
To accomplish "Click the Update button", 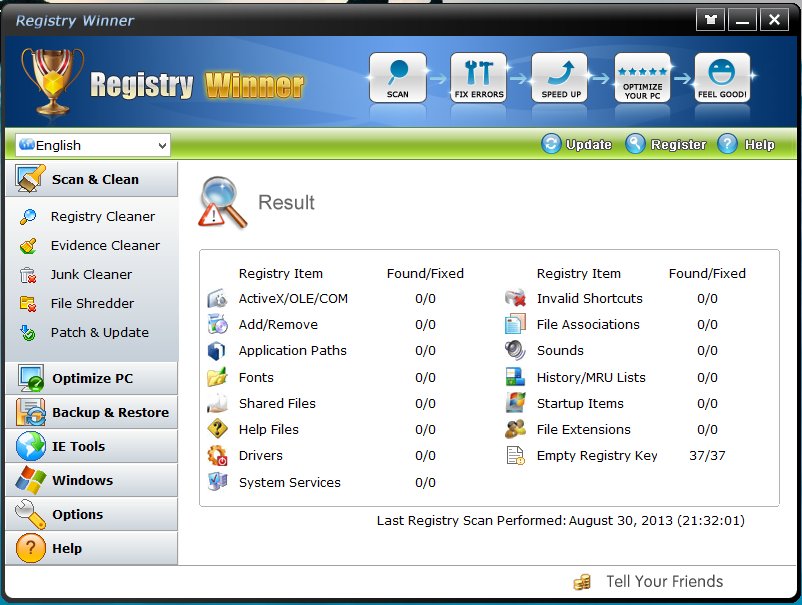I will (586, 144).
